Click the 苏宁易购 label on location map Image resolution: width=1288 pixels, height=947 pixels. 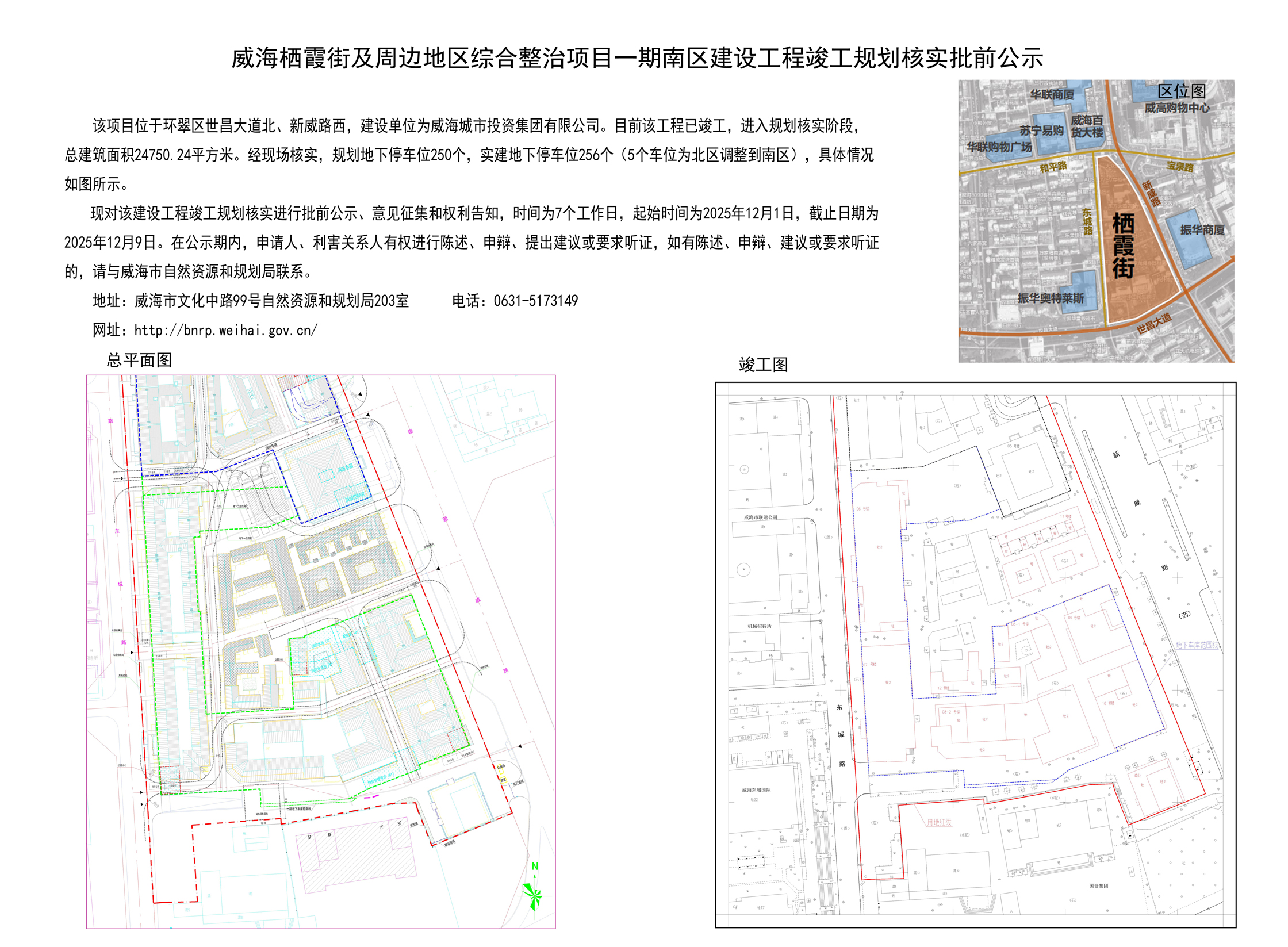(1041, 131)
